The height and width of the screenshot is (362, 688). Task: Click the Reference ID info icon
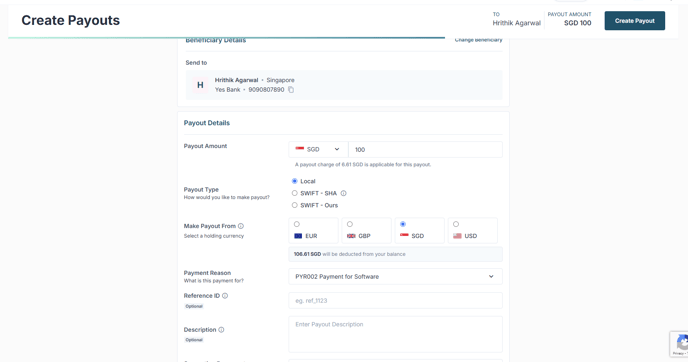225,296
